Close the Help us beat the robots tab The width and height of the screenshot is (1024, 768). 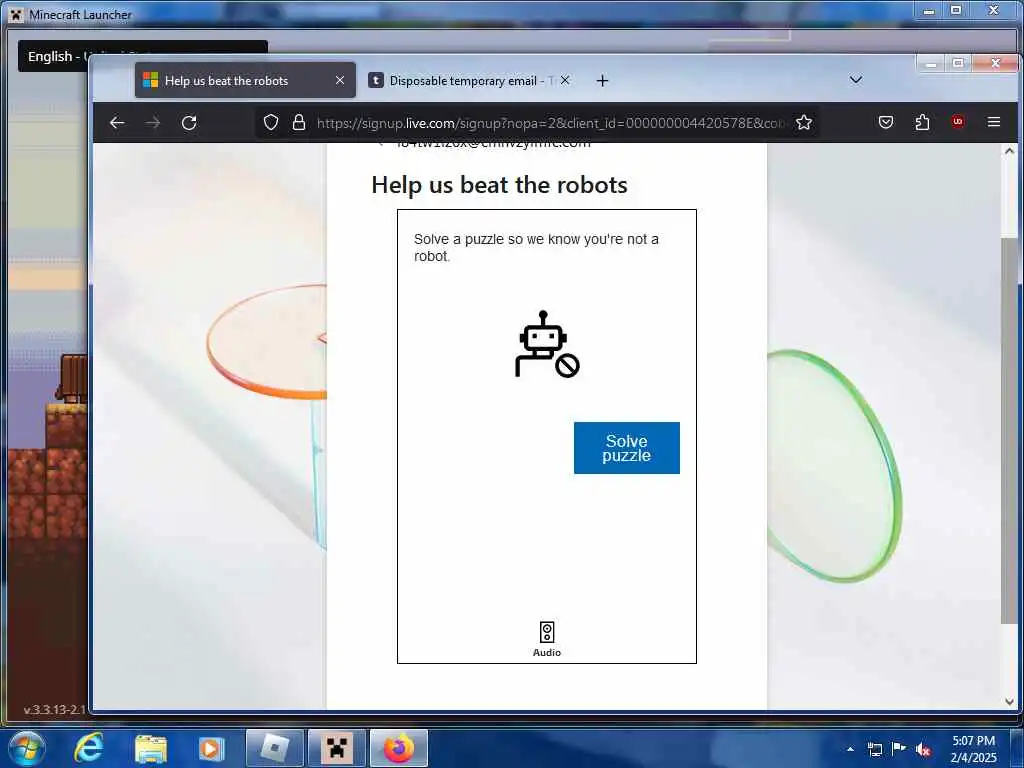tap(340, 80)
